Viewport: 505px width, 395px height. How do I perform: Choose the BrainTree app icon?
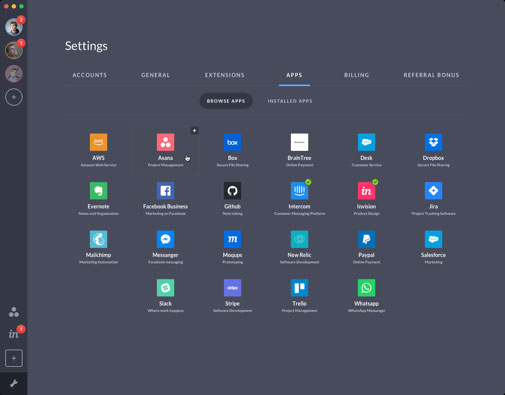299,142
